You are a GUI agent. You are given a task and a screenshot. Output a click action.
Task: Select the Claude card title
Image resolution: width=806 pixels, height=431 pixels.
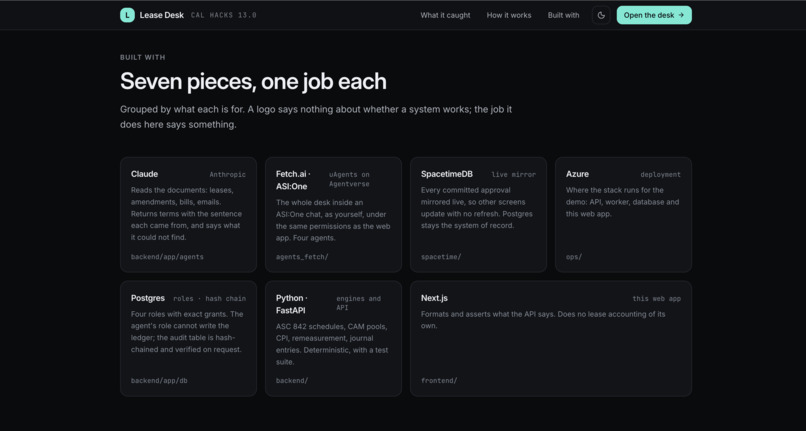[144, 174]
